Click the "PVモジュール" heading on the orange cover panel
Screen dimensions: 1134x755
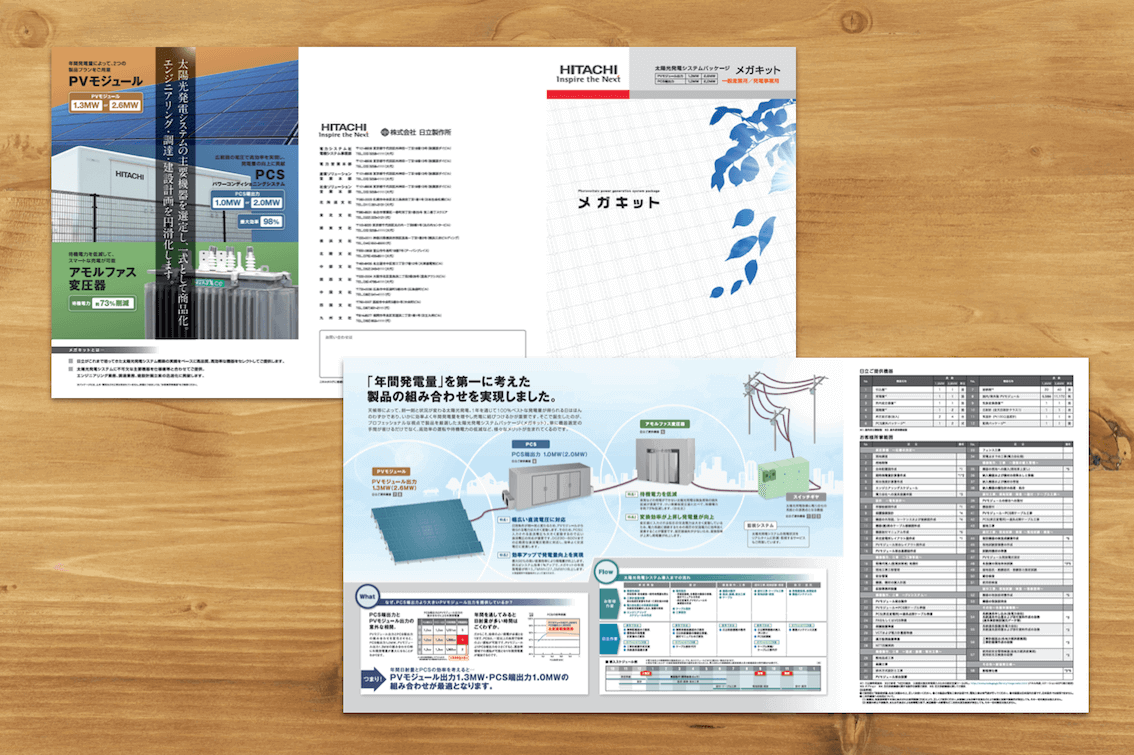106,82
